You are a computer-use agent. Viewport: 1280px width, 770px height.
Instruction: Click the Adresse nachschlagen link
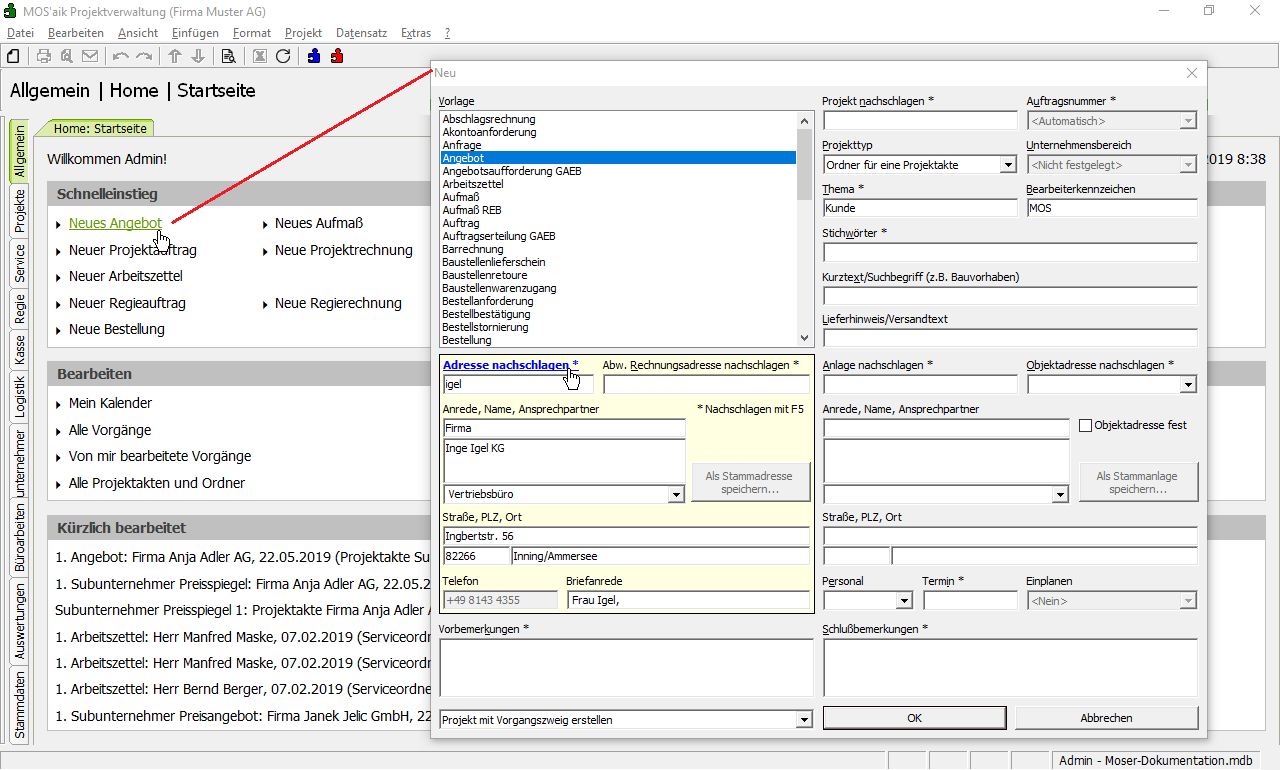click(505, 365)
